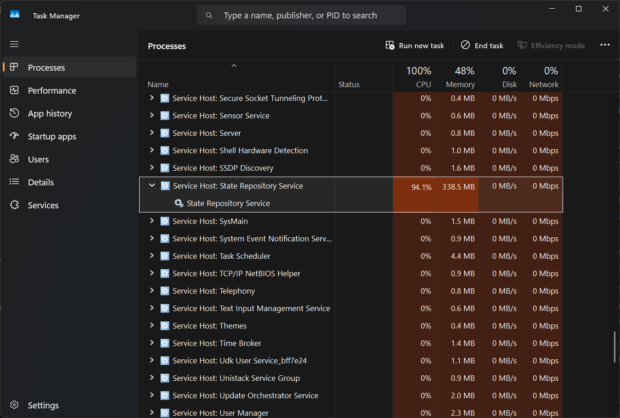Click the Run new task button
This screenshot has width=620, height=418.
tap(415, 45)
